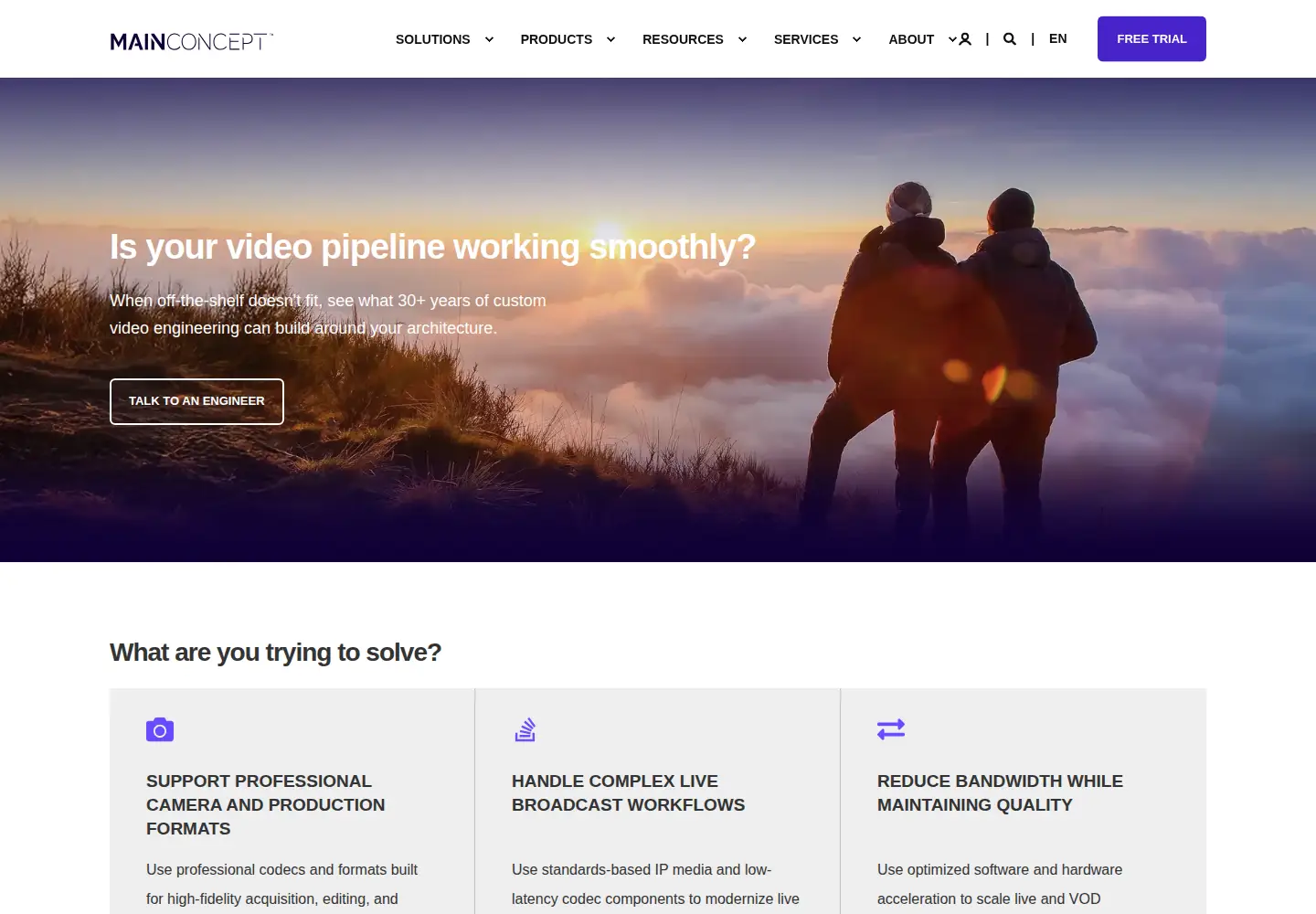Click the Talk to an Engineer button
The height and width of the screenshot is (914, 1316).
click(196, 401)
